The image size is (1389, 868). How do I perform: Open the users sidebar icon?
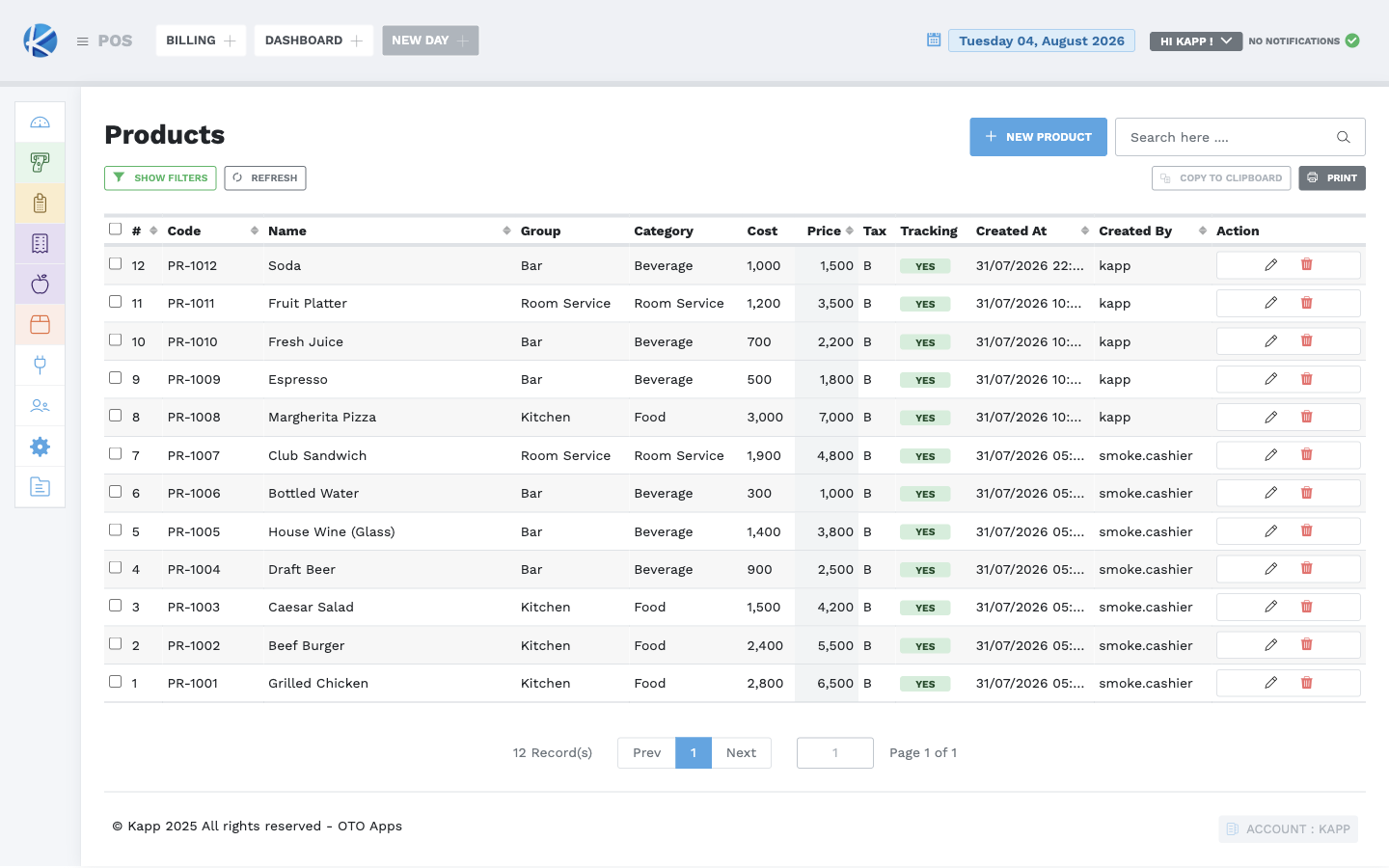(x=40, y=406)
